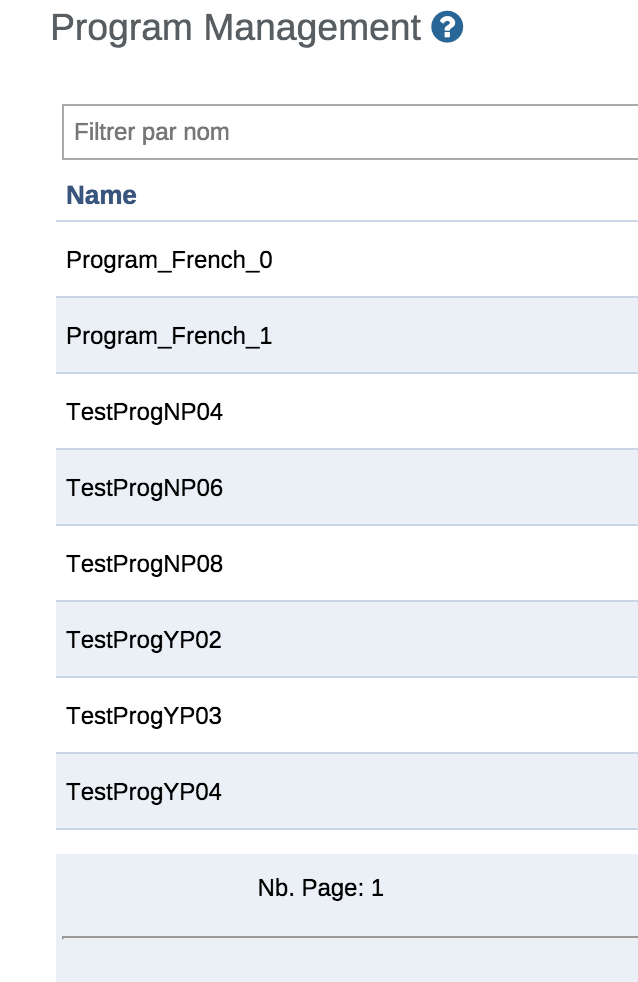Click the 'Nb. Page' pager label
Image resolution: width=638 pixels, height=982 pixels.
pyautogui.click(x=310, y=888)
